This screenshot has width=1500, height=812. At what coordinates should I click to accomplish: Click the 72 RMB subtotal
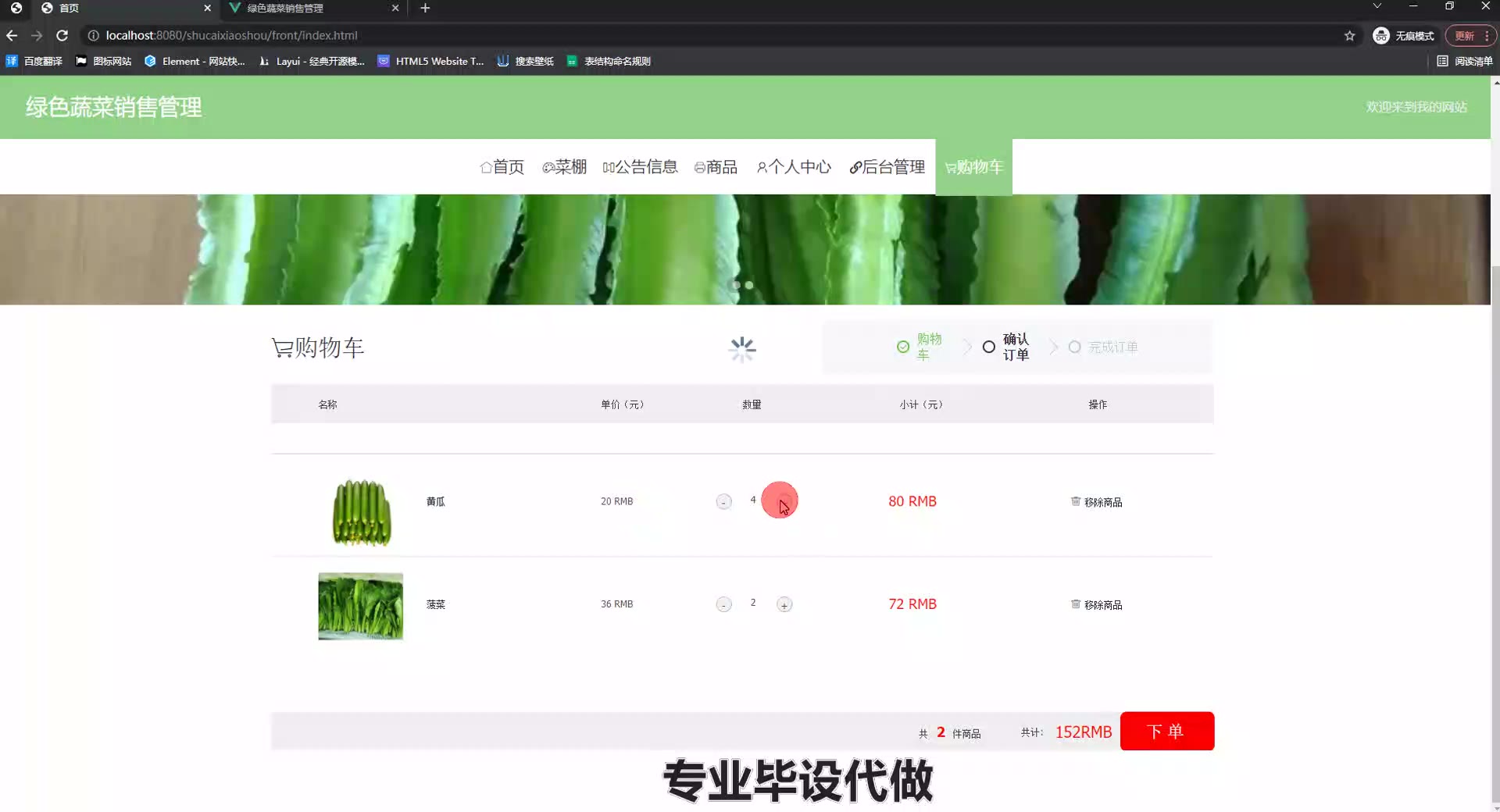point(912,604)
